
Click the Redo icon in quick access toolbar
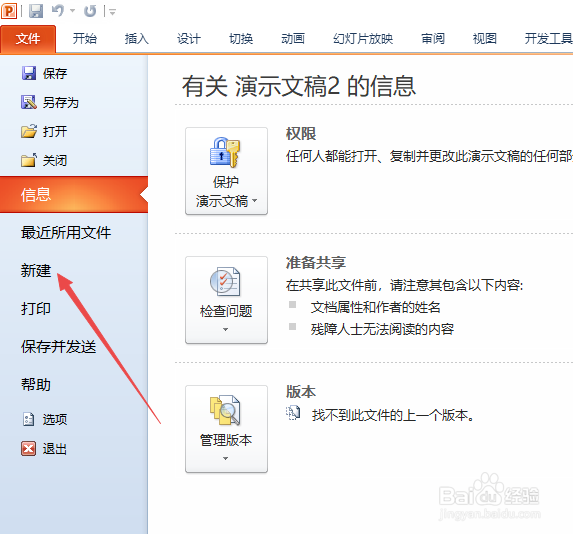(90, 11)
